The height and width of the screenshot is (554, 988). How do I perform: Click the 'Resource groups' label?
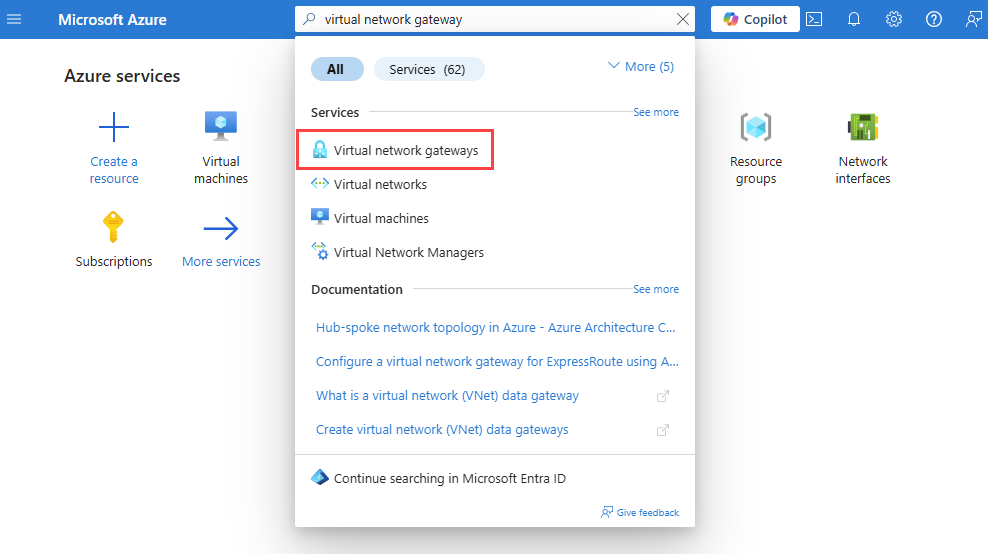click(756, 170)
